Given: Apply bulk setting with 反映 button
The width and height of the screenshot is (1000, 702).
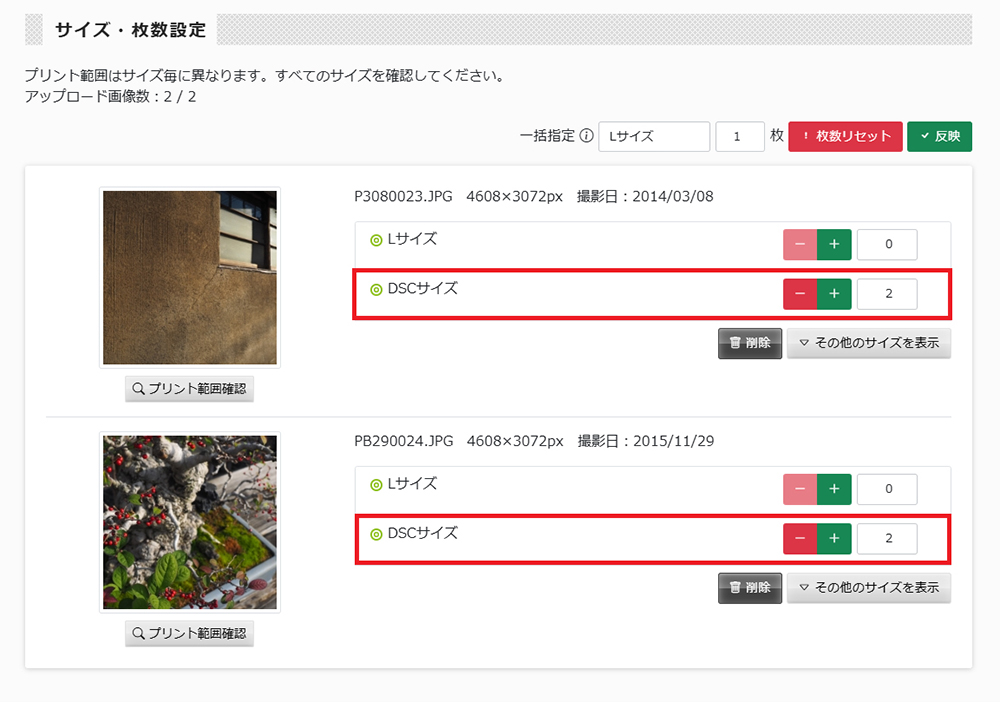Looking at the screenshot, I should 939,137.
